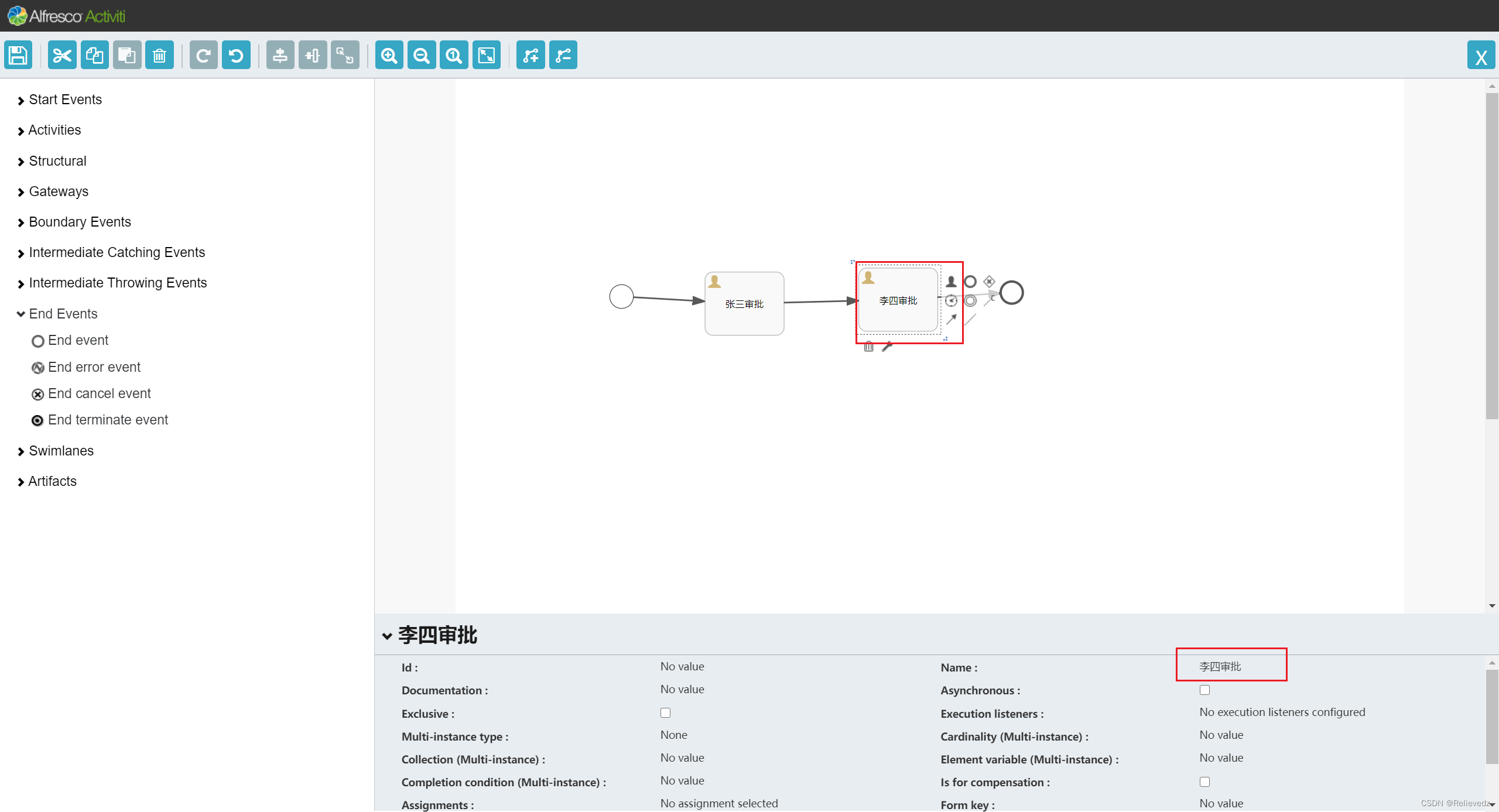Click the Add bend-point icon
The image size is (1499, 812).
tap(531, 56)
